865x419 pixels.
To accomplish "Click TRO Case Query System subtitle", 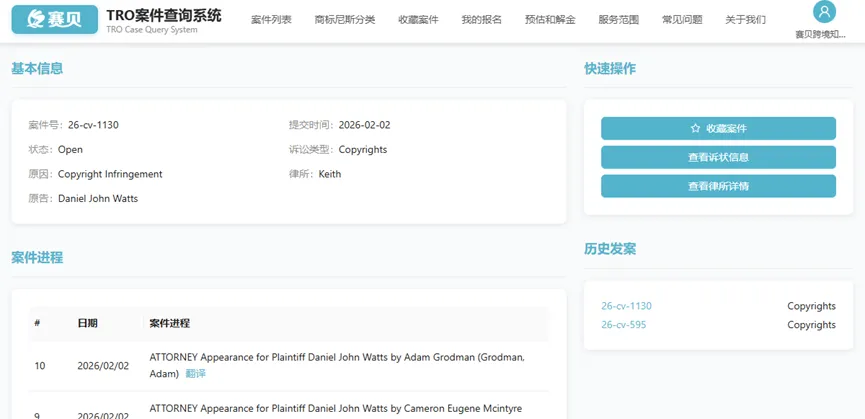I will point(152,30).
